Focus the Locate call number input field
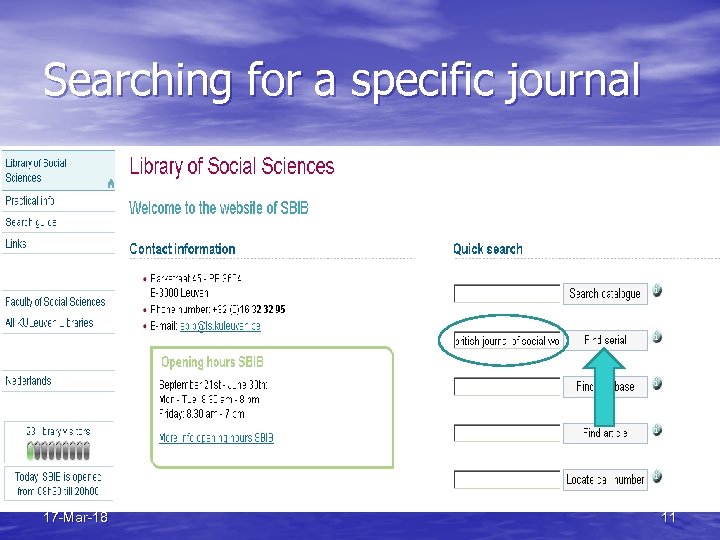The height and width of the screenshot is (540, 720). 507,479
